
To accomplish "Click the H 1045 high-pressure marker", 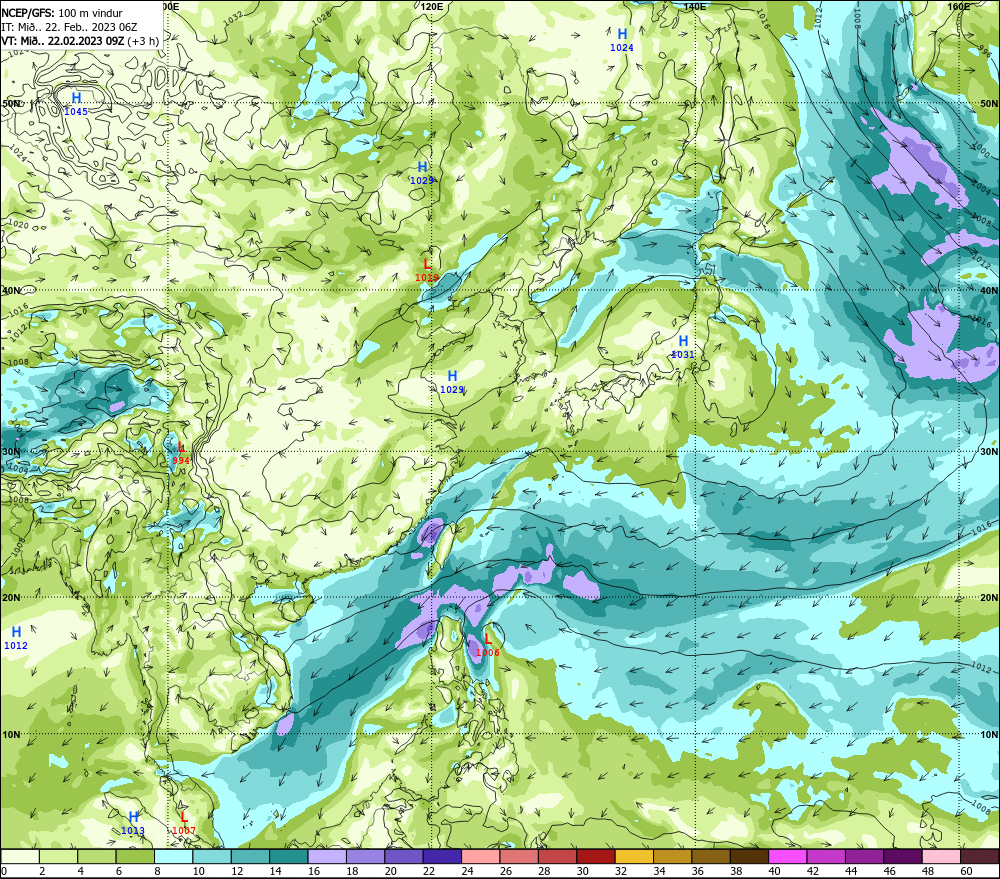I will [76, 104].
